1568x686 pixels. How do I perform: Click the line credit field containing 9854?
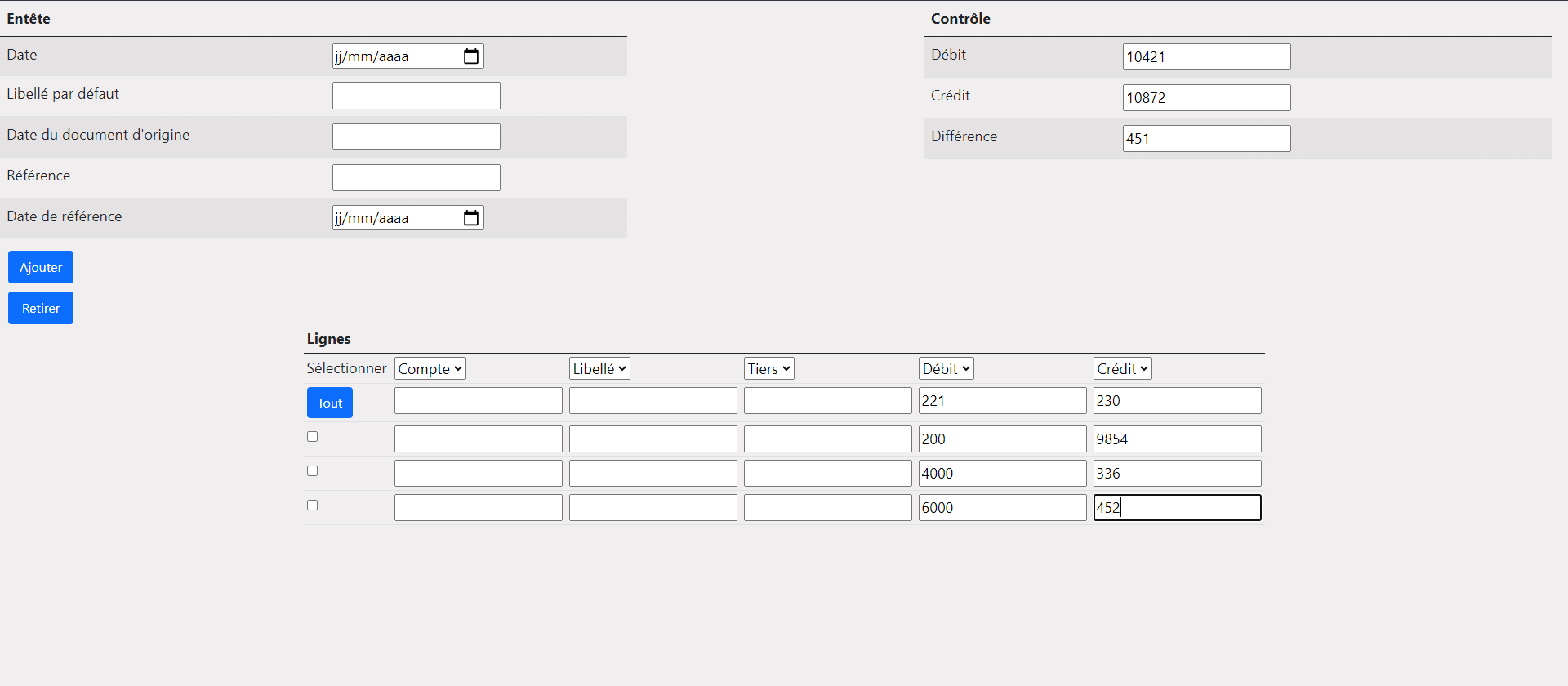coord(1177,439)
